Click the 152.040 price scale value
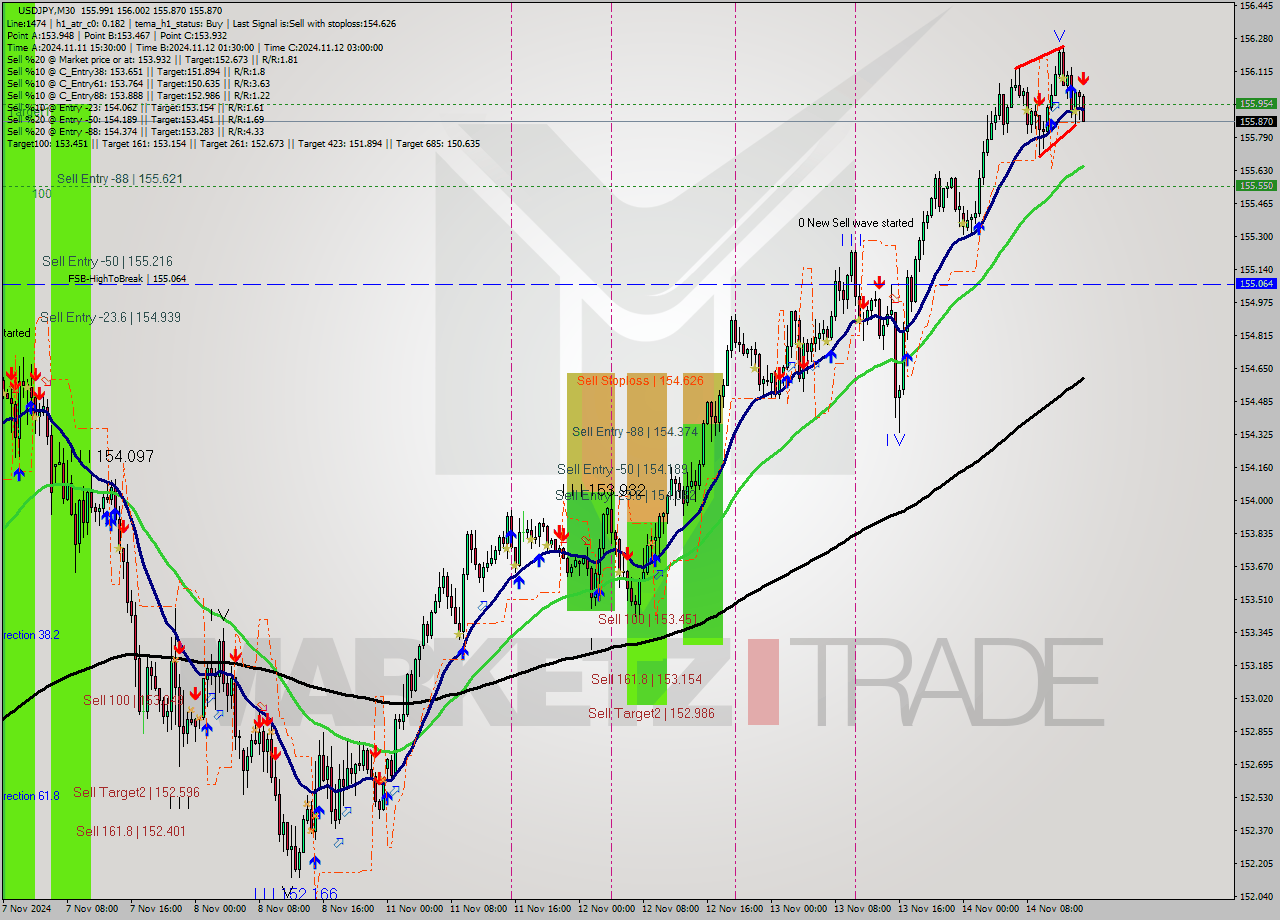This screenshot has width=1280, height=920. click(1257, 896)
